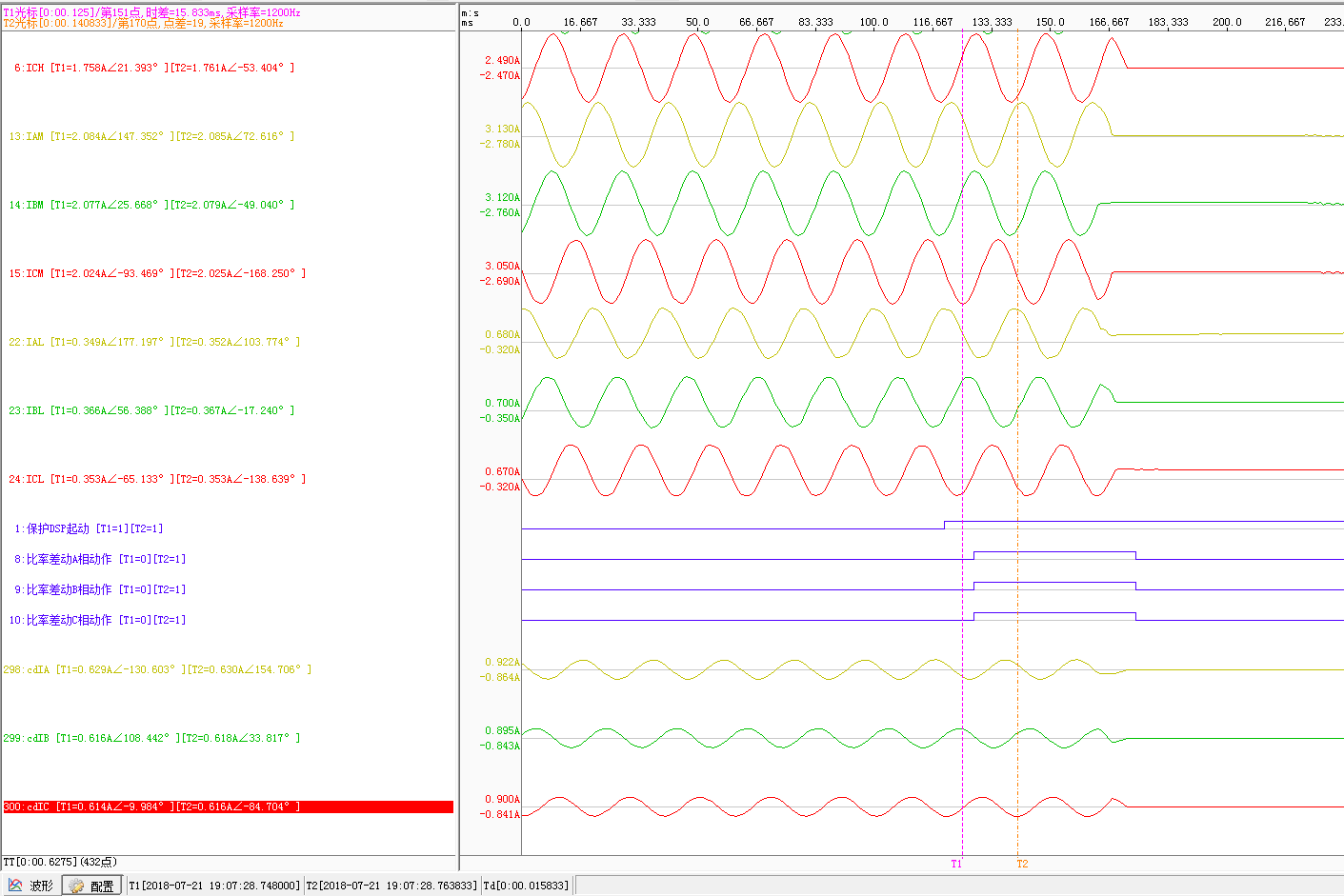The image size is (1344, 896).
Task: Click the 200.0 time axis label
Action: coord(1227,22)
